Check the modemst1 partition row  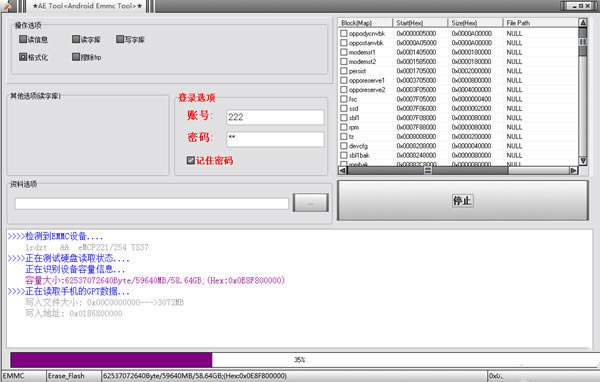[344, 52]
